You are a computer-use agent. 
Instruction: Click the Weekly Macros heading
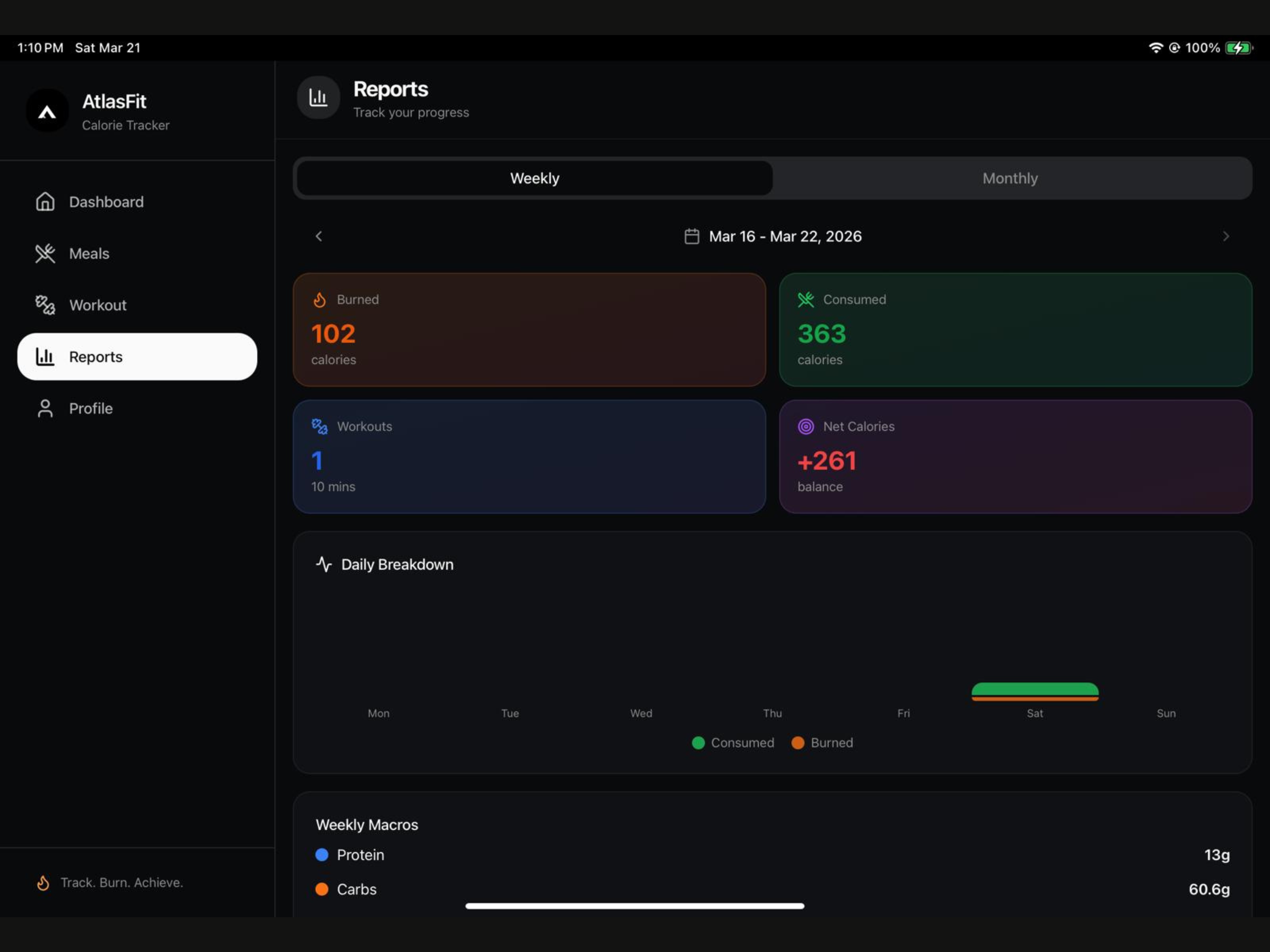pos(367,825)
